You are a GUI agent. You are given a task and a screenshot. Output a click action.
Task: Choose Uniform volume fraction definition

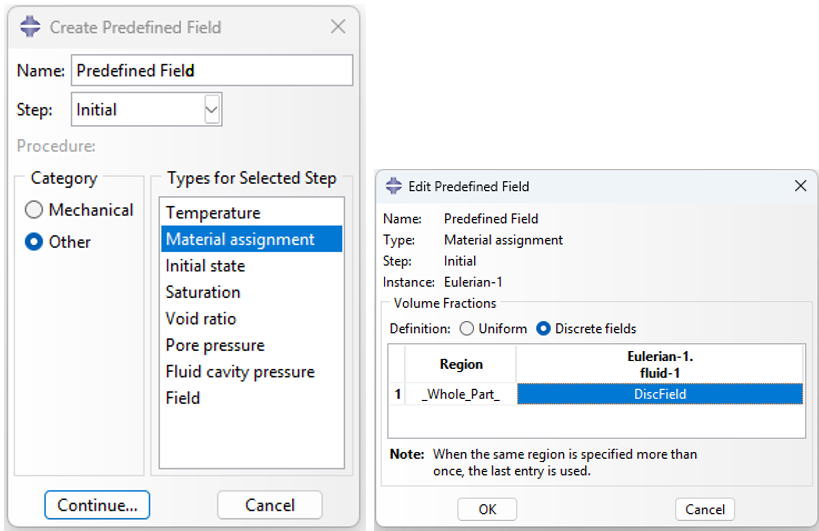pos(467,328)
